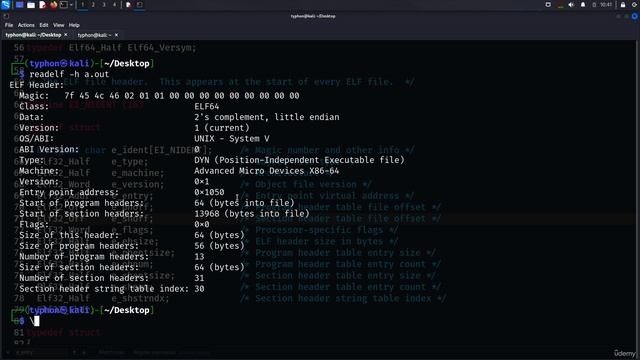Click the entry point value '0x1050'
Image resolution: width=640 pixels, height=360 pixels.
point(209,192)
